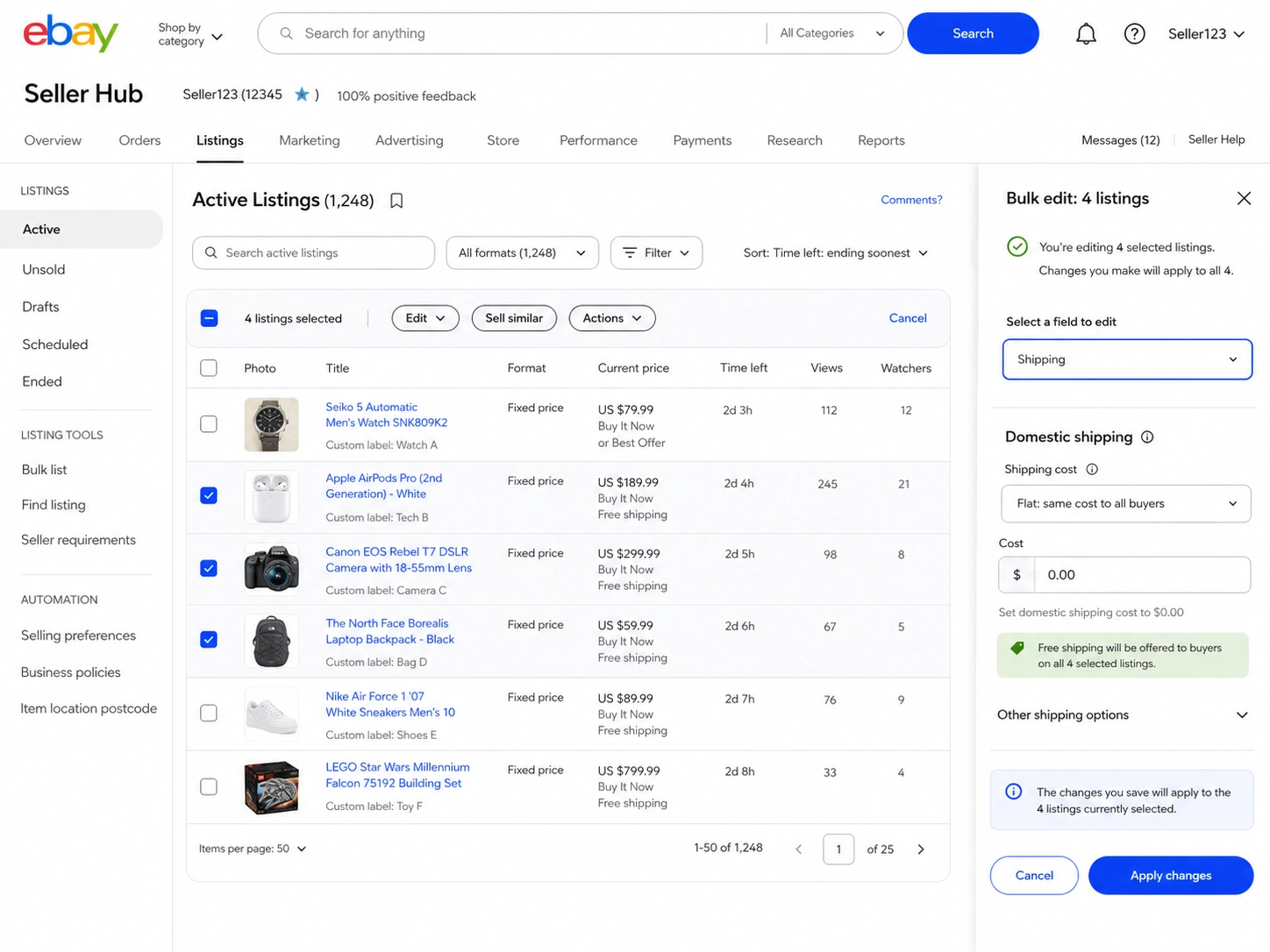Tick the header select-all checkbox
Viewport: 1270px width, 952px height.
pyautogui.click(x=209, y=368)
